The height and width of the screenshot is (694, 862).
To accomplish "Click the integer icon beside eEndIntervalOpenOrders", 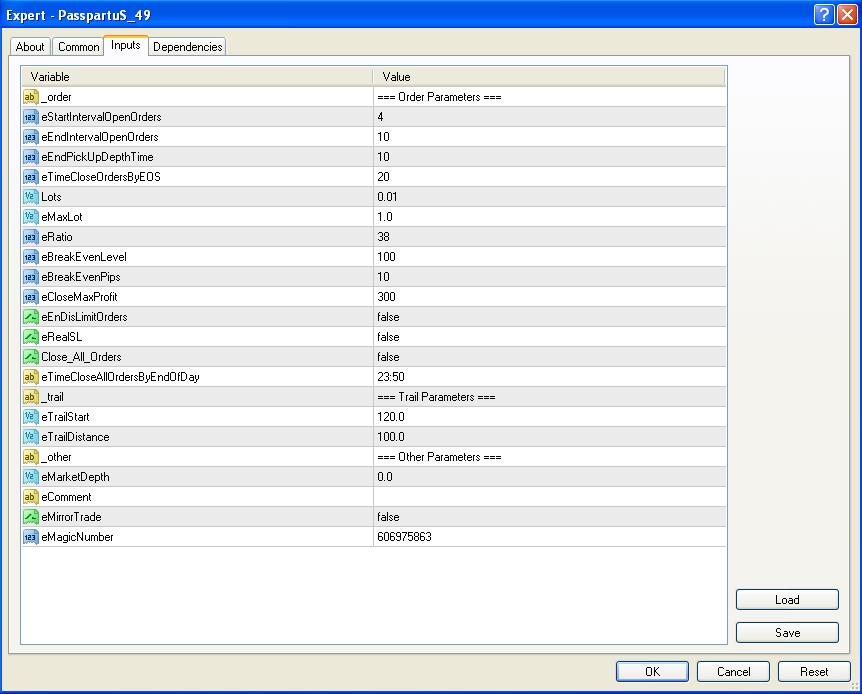I will click(30, 137).
